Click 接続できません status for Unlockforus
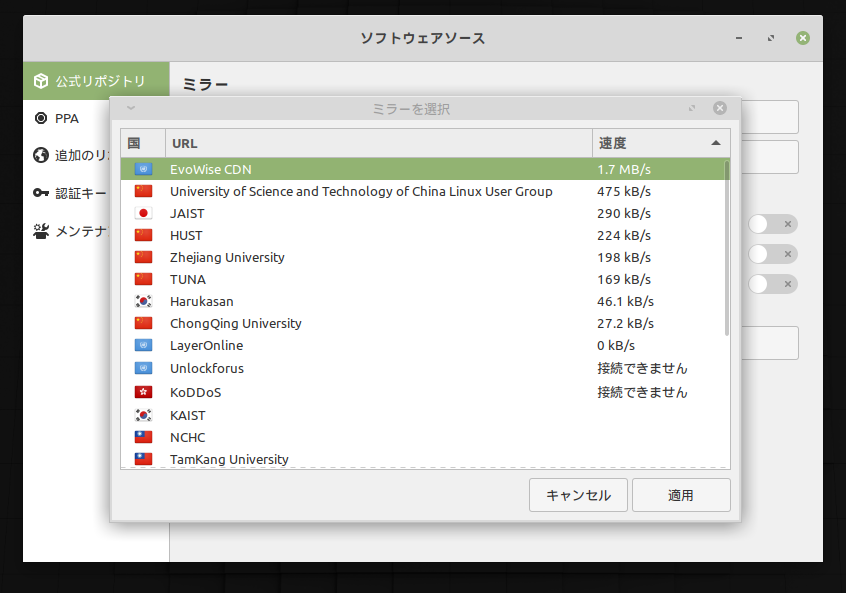Screen dimensions: 846x593 point(642,369)
